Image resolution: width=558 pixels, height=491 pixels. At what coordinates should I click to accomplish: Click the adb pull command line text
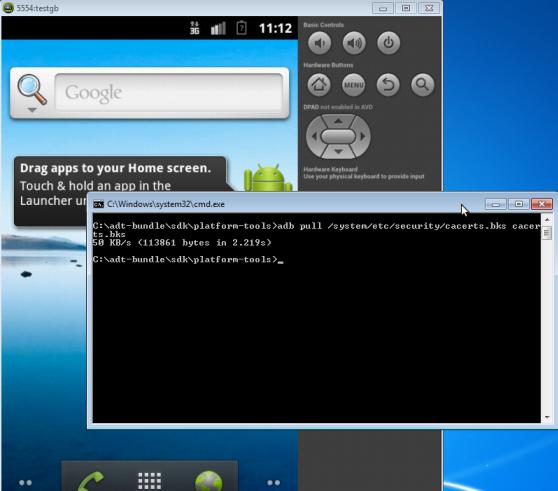(x=316, y=230)
